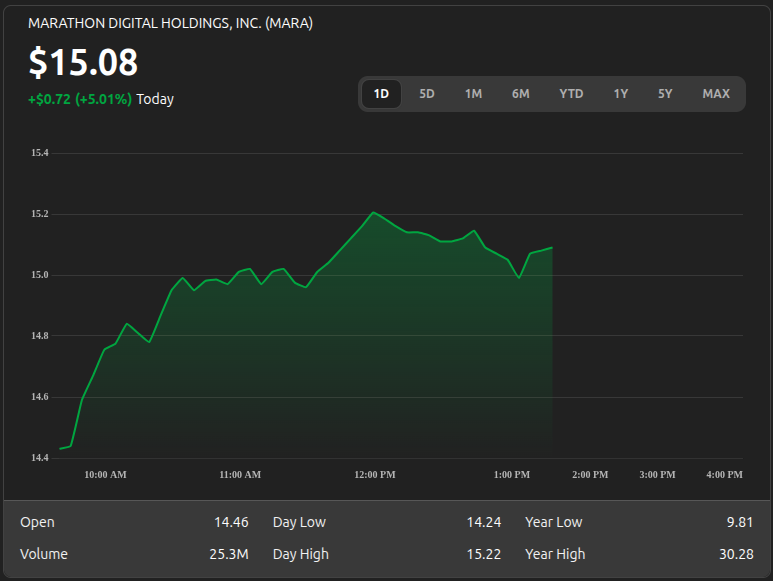Click the 1:00 PM axis label
Viewport: 773px width, 581px height.
[512, 475]
